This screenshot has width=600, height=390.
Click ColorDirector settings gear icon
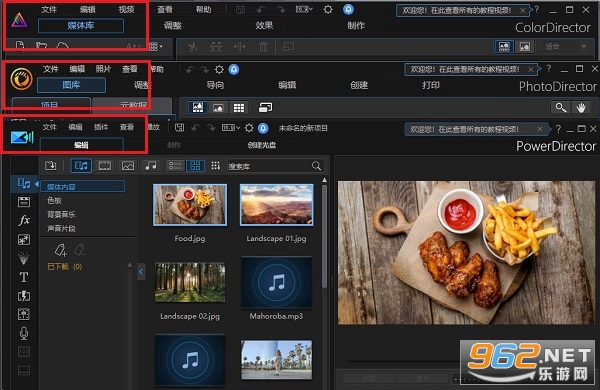pos(328,9)
